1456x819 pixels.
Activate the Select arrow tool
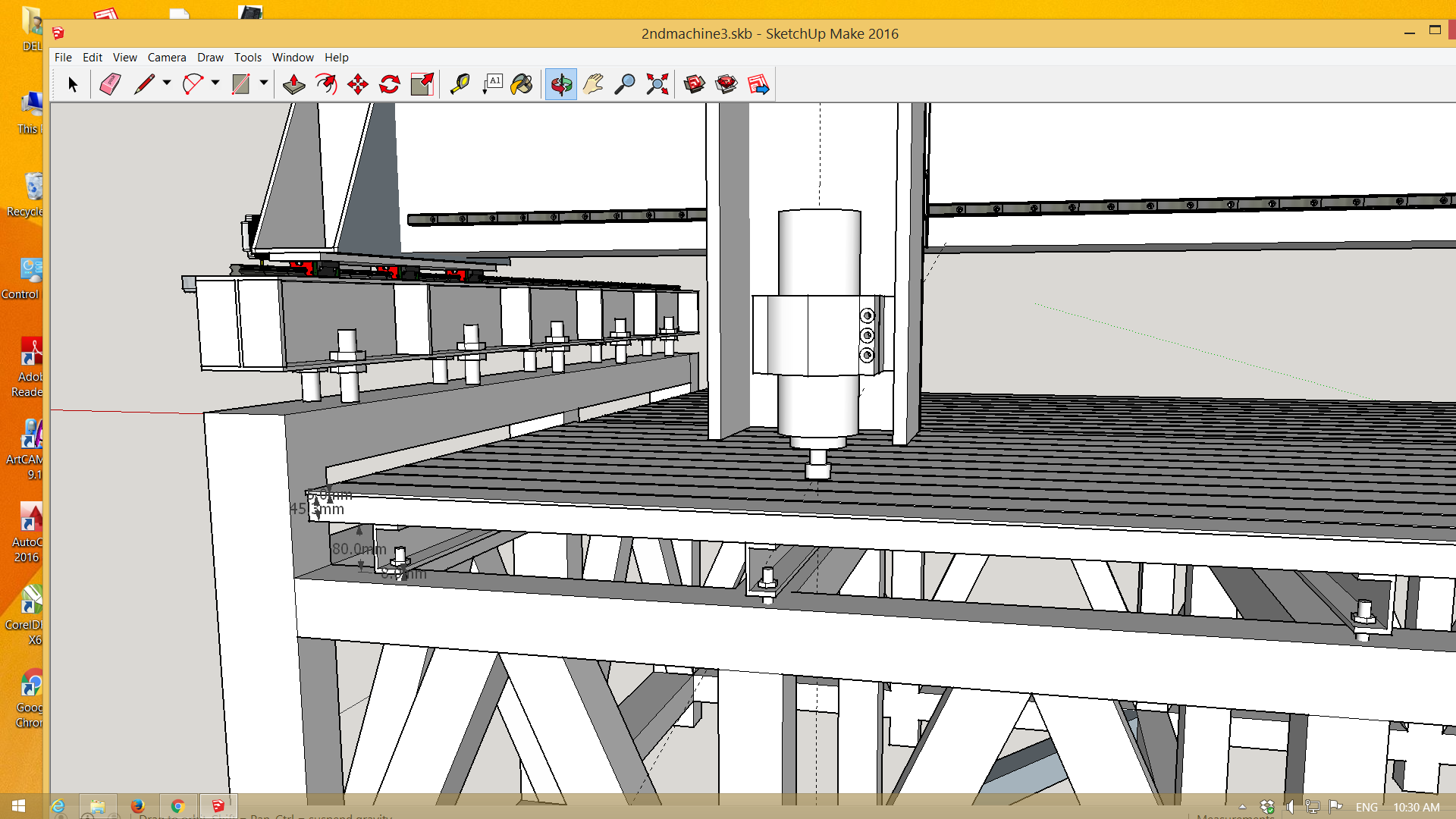(x=73, y=84)
